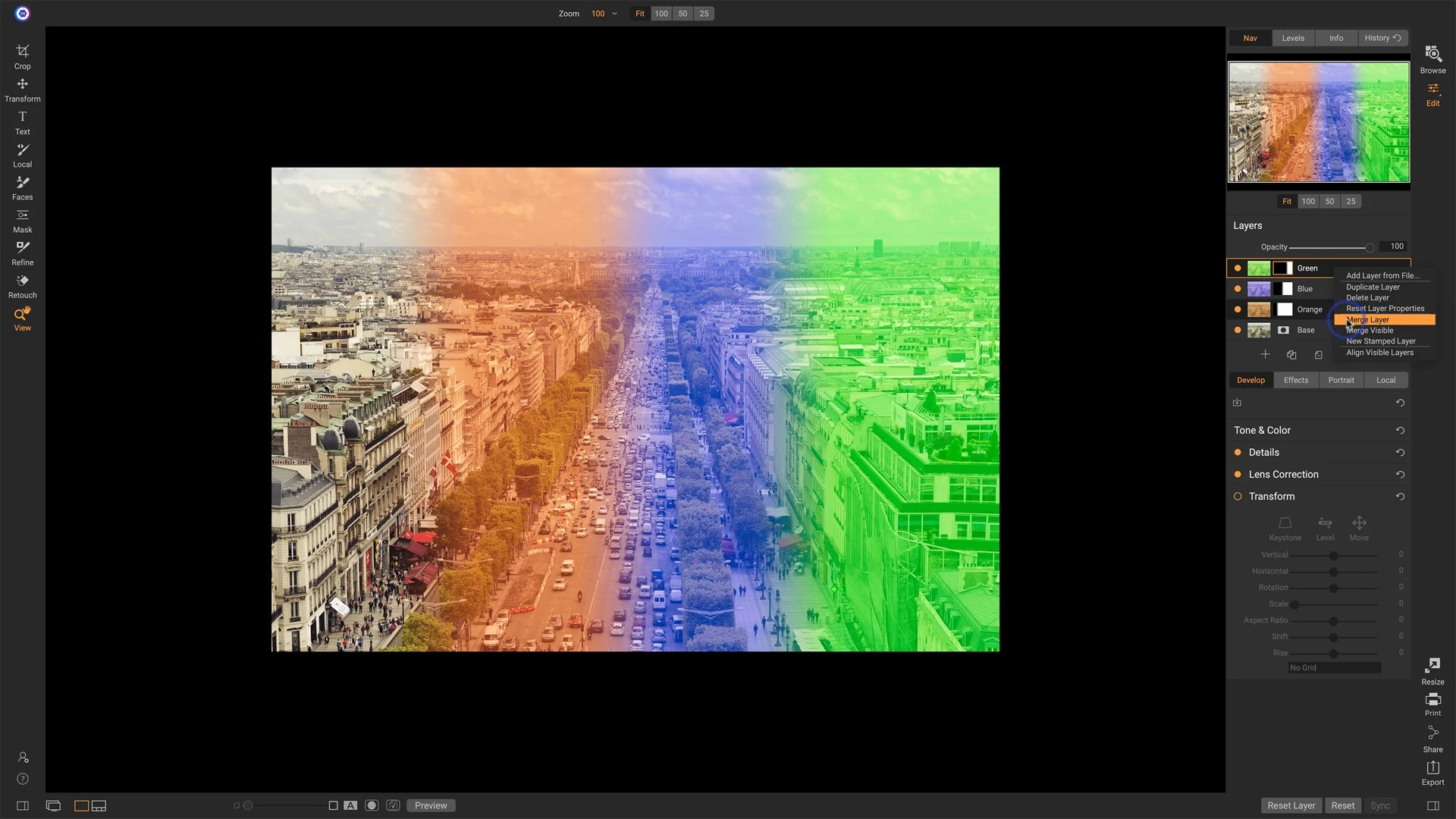Viewport: 1456px width, 819px height.
Task: Add a new layer with plus icon
Action: (x=1265, y=354)
